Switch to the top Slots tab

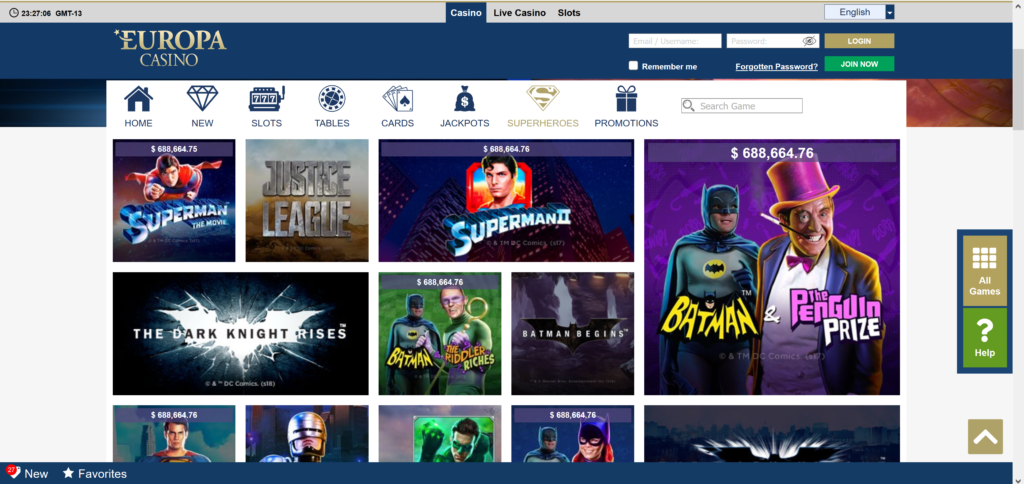[x=569, y=12]
